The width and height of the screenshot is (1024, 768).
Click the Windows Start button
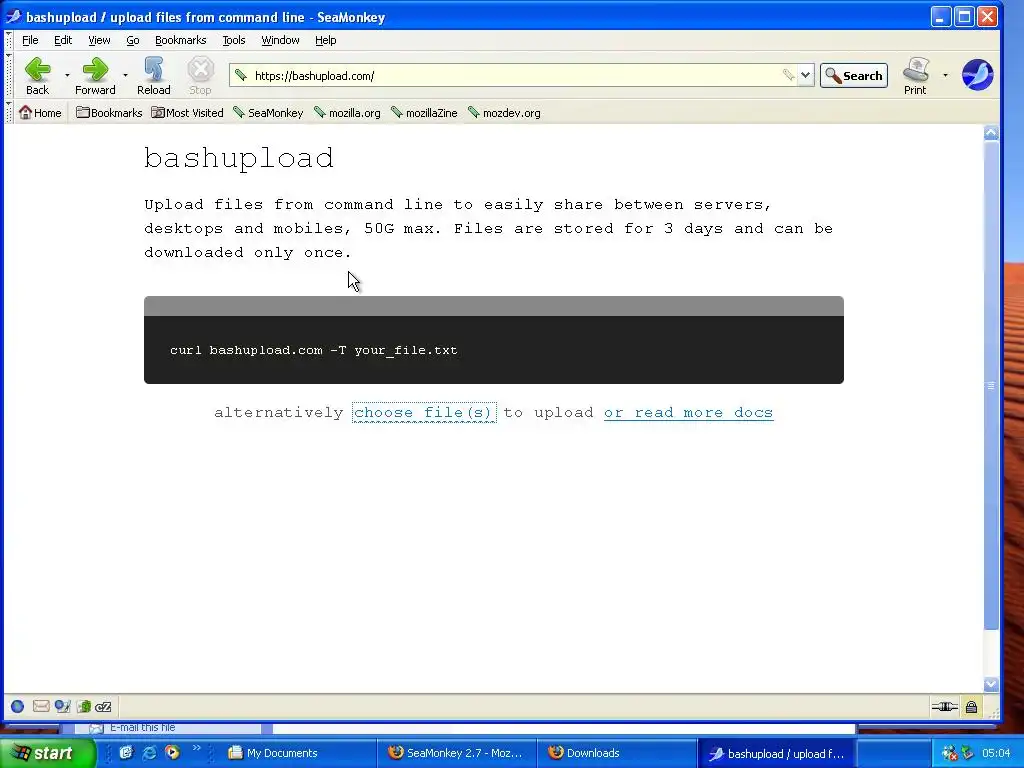47,753
